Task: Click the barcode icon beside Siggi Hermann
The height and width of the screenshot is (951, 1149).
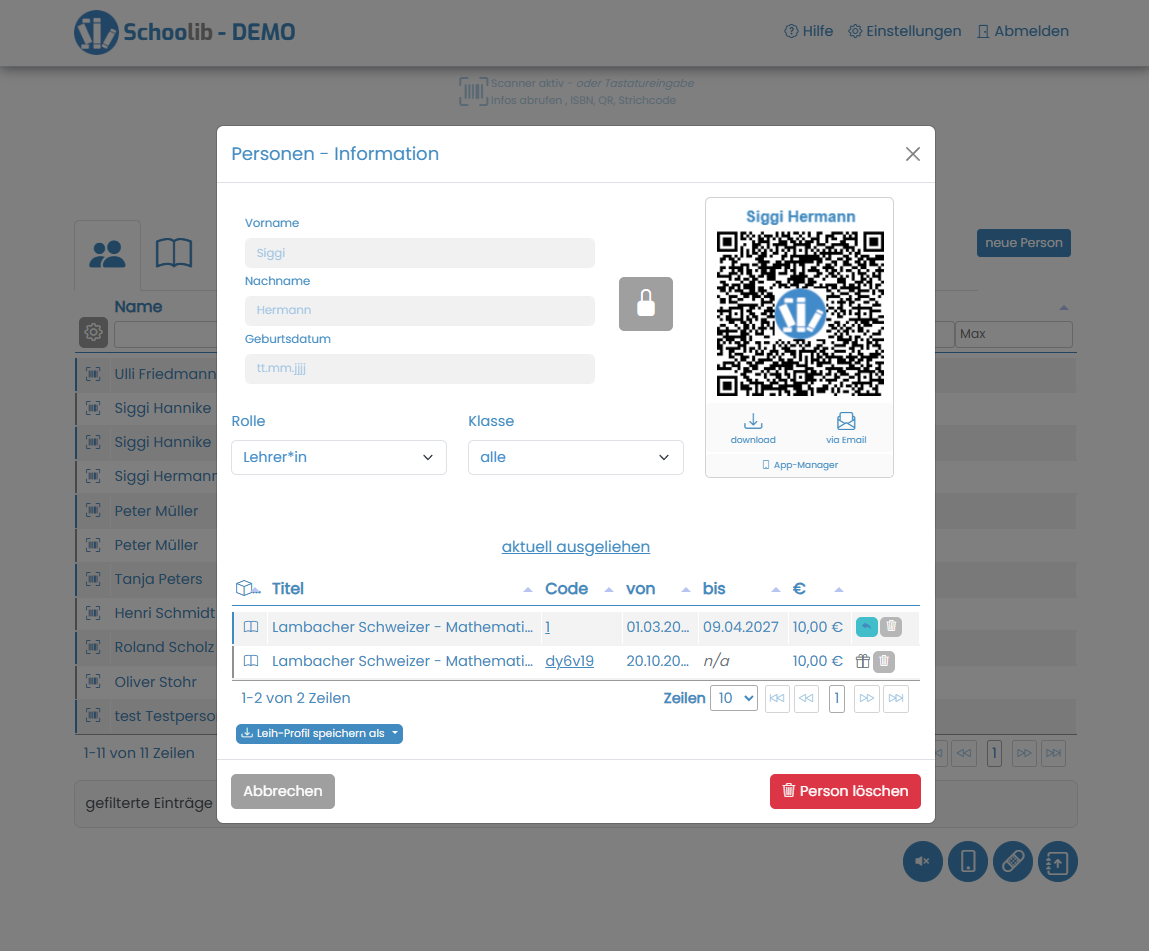Action: point(92,476)
